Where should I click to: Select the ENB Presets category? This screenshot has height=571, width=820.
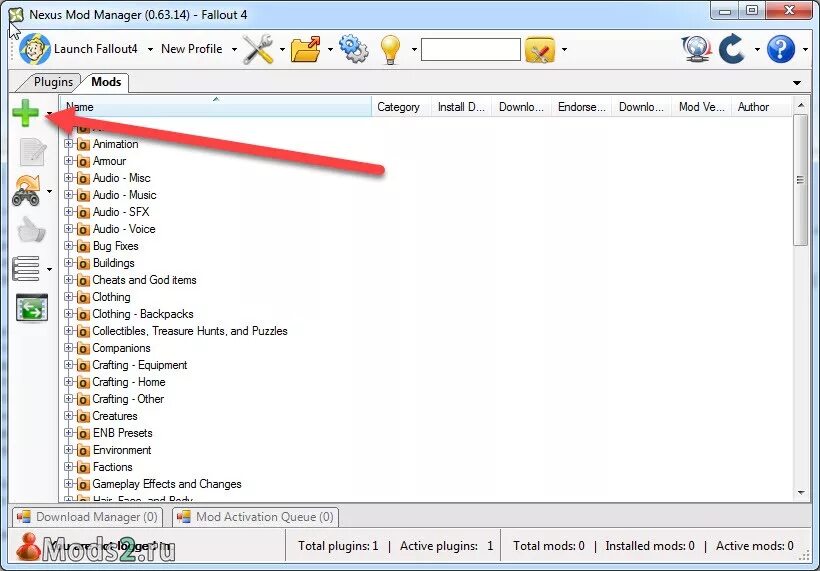122,433
